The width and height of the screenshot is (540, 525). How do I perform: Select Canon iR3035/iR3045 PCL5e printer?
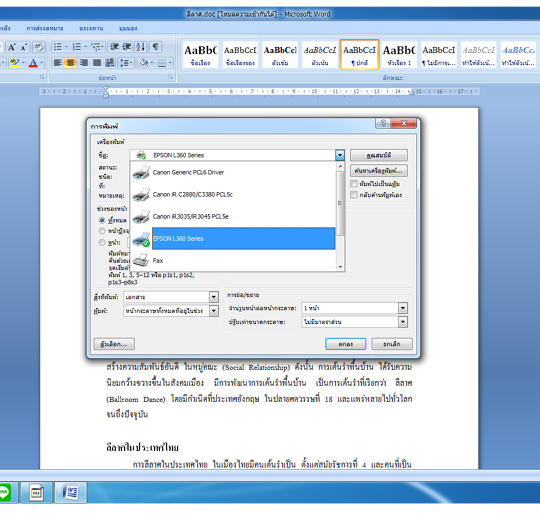(x=233, y=216)
